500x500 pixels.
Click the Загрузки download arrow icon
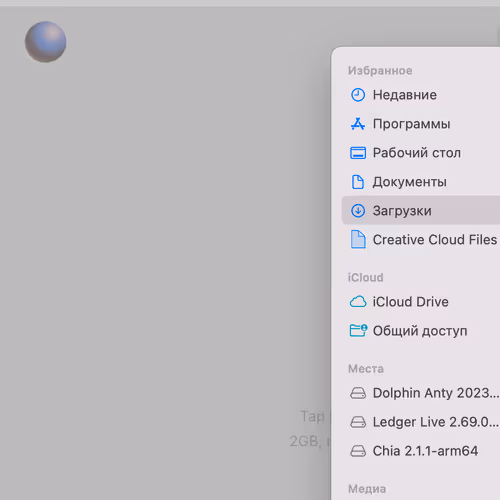click(x=358, y=211)
